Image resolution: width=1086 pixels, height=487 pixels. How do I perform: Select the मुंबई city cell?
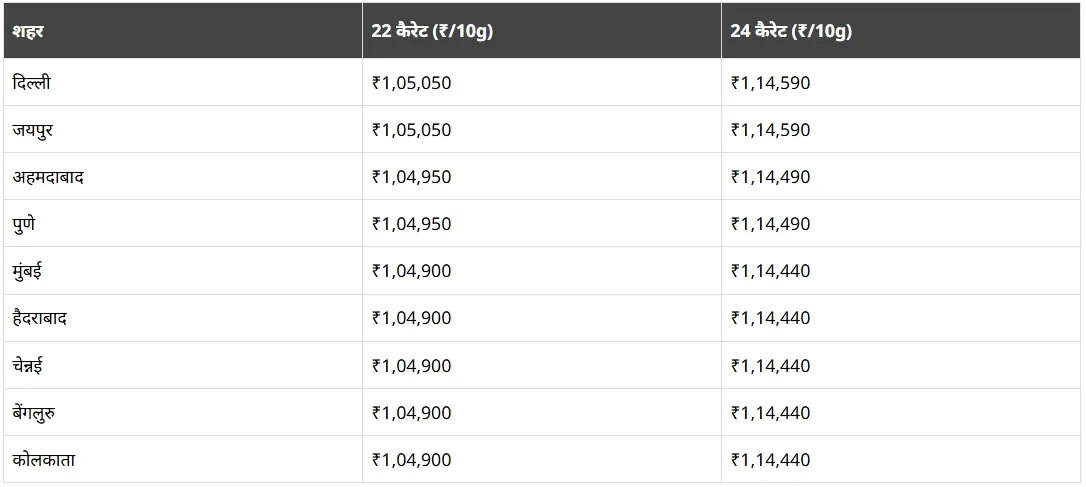[x=183, y=271]
